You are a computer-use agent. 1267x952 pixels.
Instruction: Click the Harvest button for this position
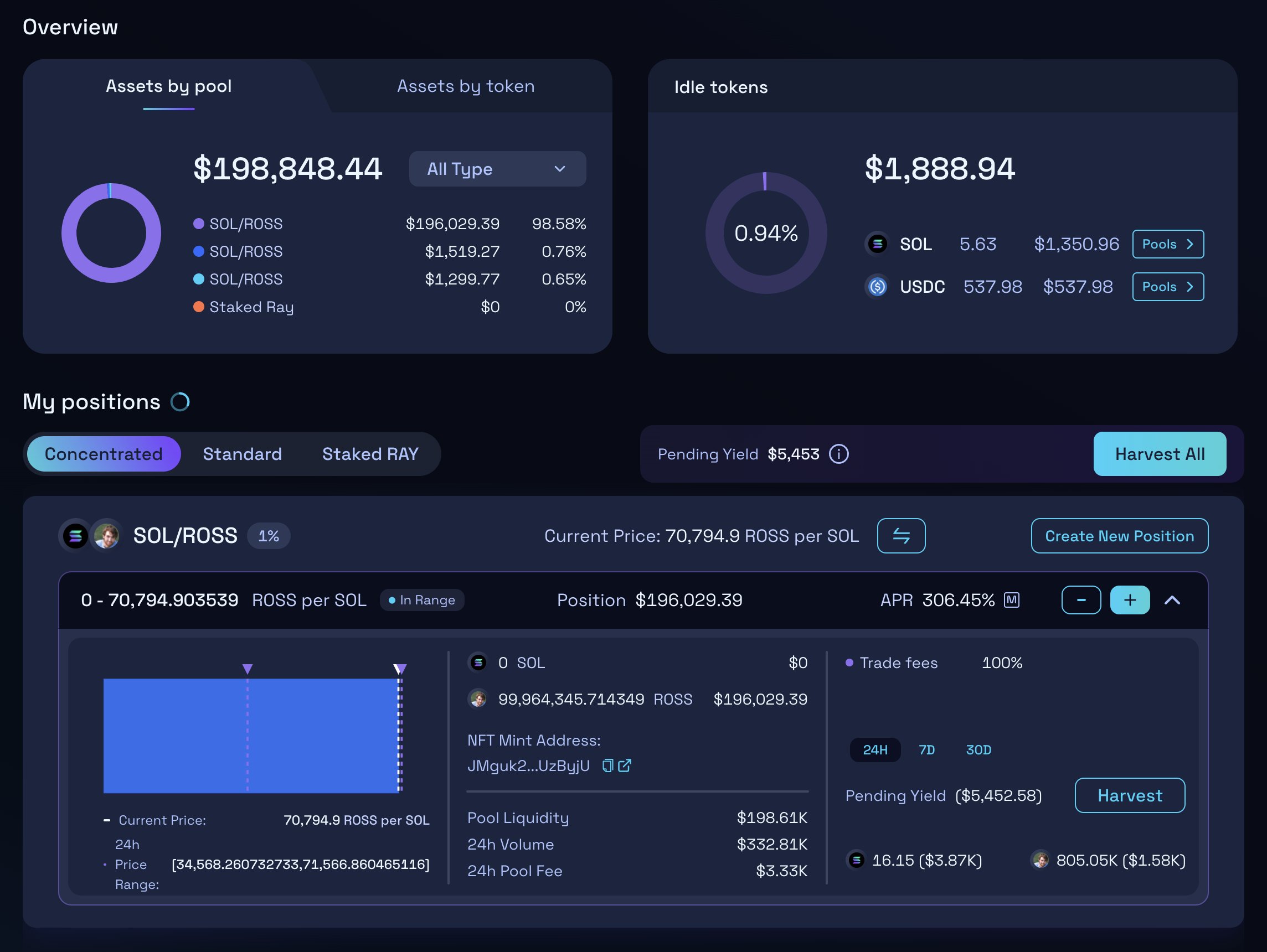tap(1130, 795)
